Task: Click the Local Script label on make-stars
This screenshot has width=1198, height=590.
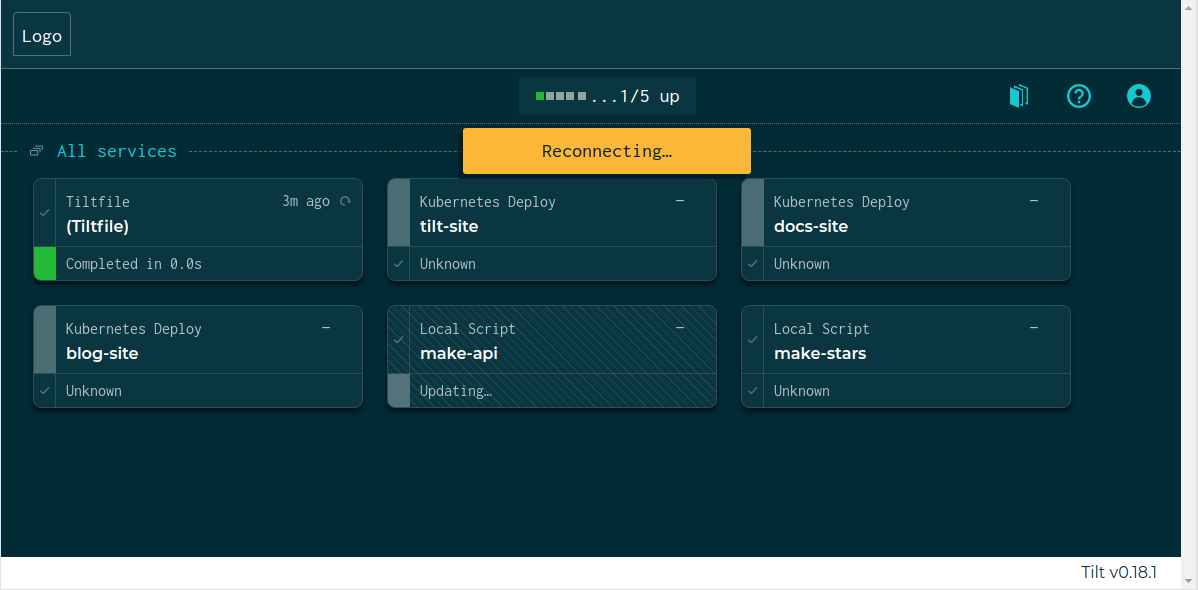Action: (x=821, y=329)
